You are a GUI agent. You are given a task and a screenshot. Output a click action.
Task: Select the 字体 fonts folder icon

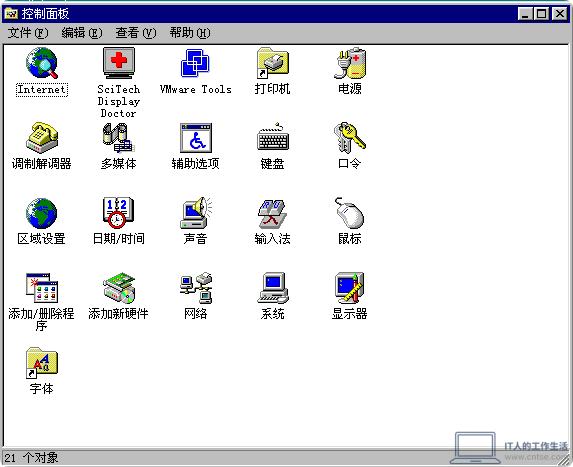[x=42, y=362]
